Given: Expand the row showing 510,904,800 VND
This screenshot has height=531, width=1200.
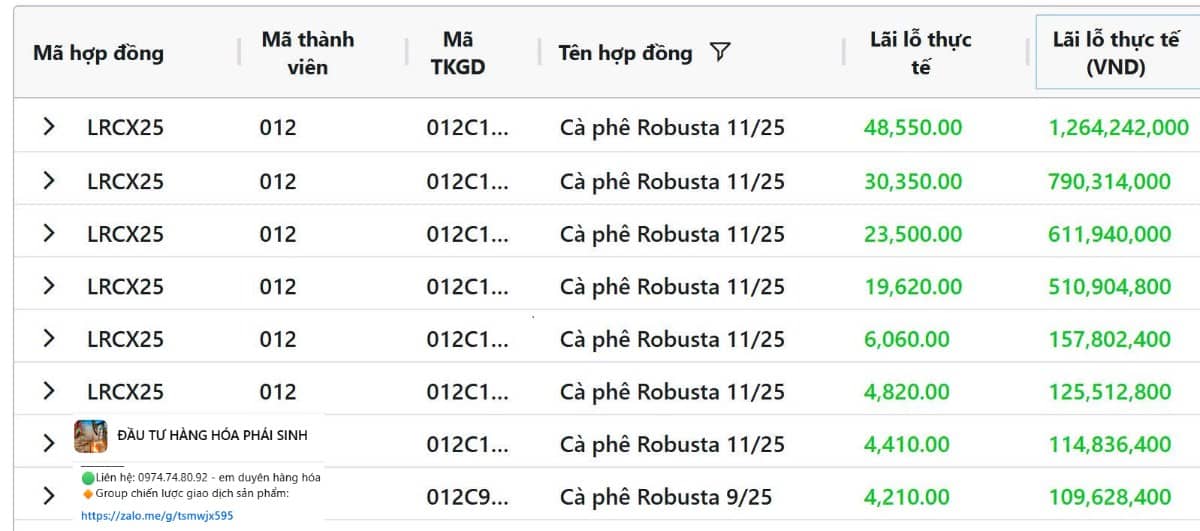Looking at the screenshot, I should [x=48, y=286].
